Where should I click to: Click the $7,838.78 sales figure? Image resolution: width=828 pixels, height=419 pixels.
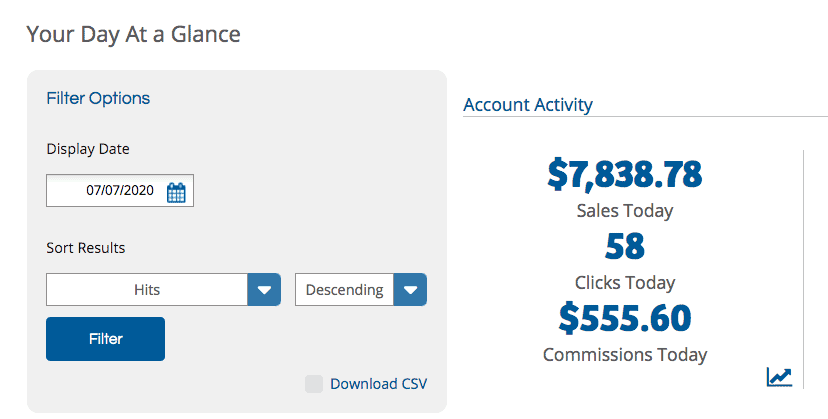tap(624, 174)
